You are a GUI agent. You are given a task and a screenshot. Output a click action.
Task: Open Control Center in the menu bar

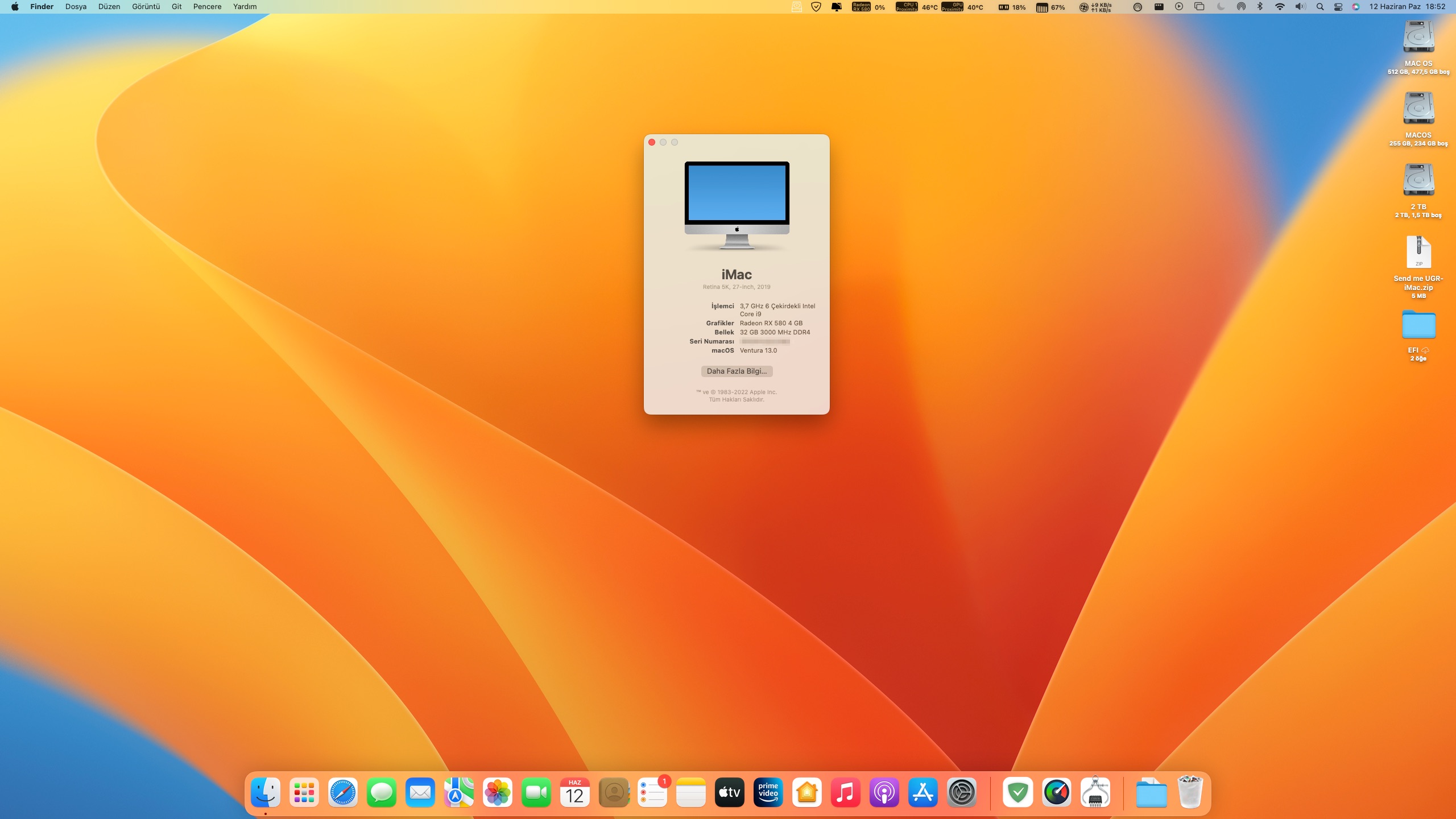(x=1338, y=7)
